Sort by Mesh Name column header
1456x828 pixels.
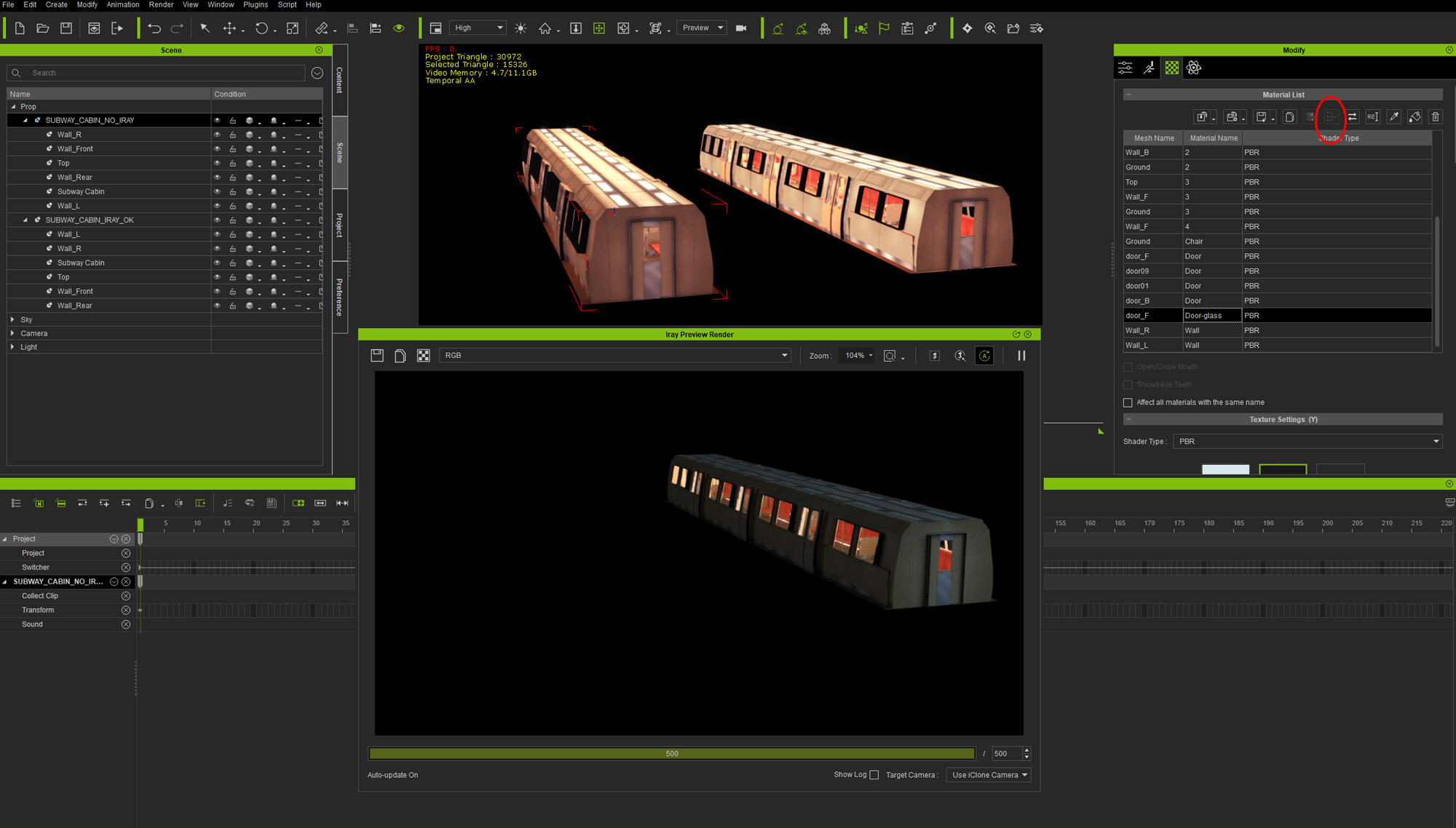1153,138
